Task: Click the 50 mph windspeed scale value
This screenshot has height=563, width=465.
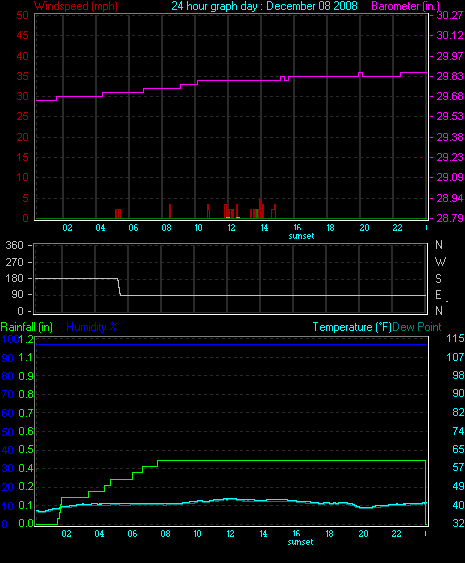Action: pos(23,15)
